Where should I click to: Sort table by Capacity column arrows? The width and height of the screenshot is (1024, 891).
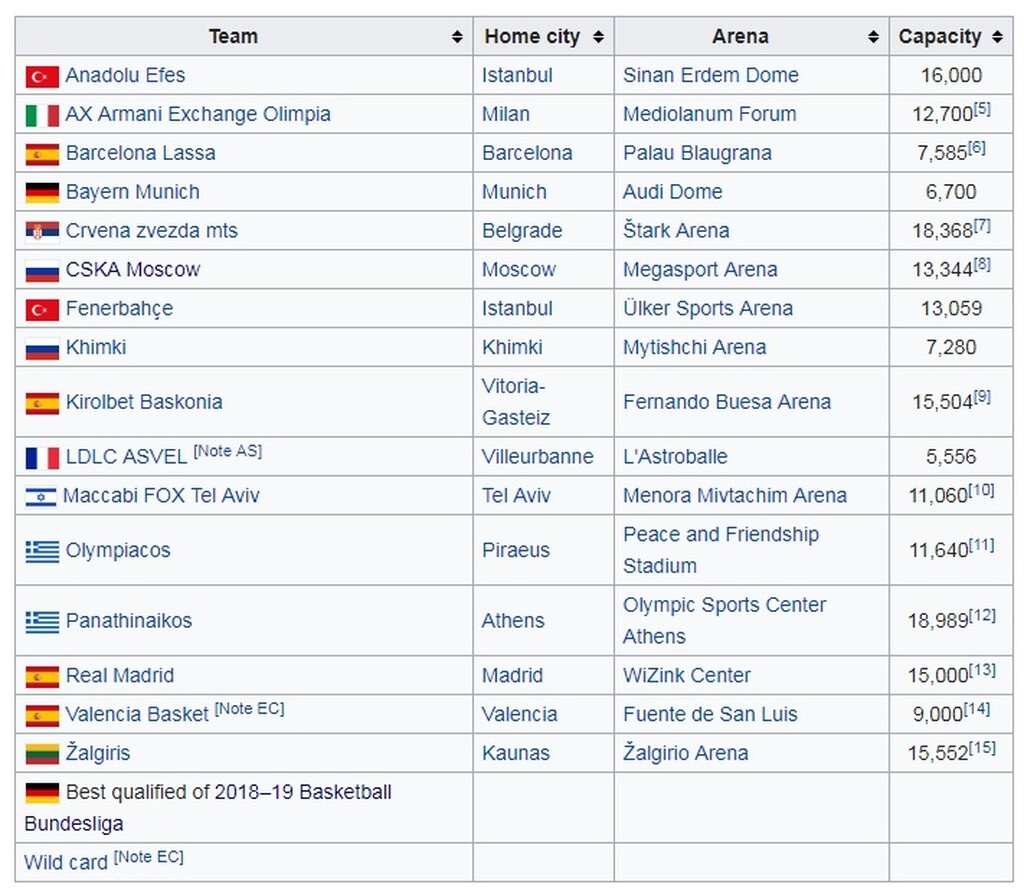coord(997,37)
